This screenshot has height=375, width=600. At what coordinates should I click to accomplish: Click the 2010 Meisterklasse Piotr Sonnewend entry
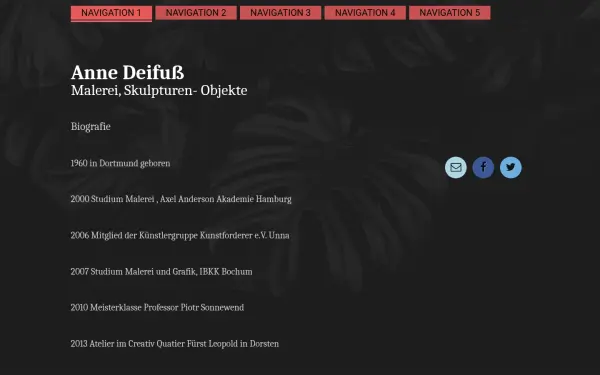[157, 308]
